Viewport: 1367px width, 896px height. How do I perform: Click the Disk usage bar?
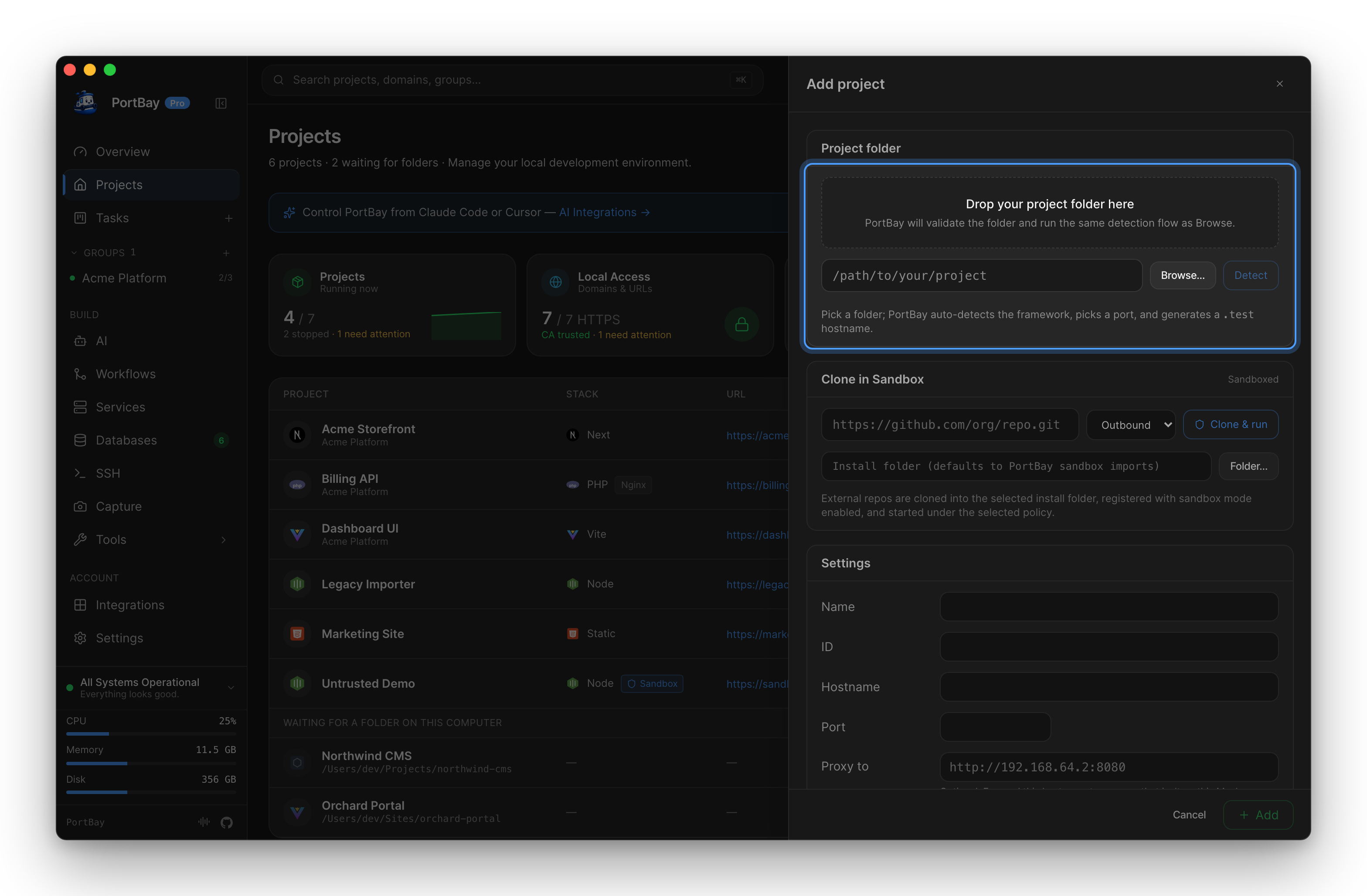(151, 793)
